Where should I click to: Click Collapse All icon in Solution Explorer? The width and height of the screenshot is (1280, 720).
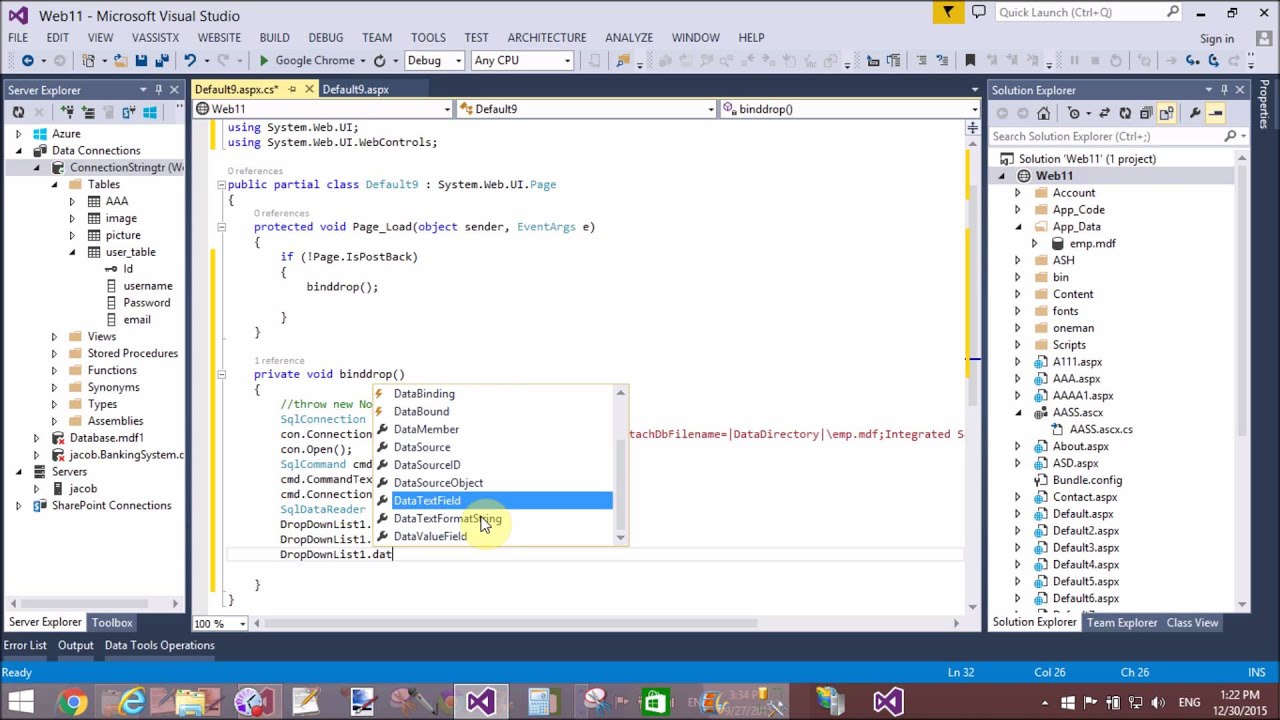point(1146,113)
